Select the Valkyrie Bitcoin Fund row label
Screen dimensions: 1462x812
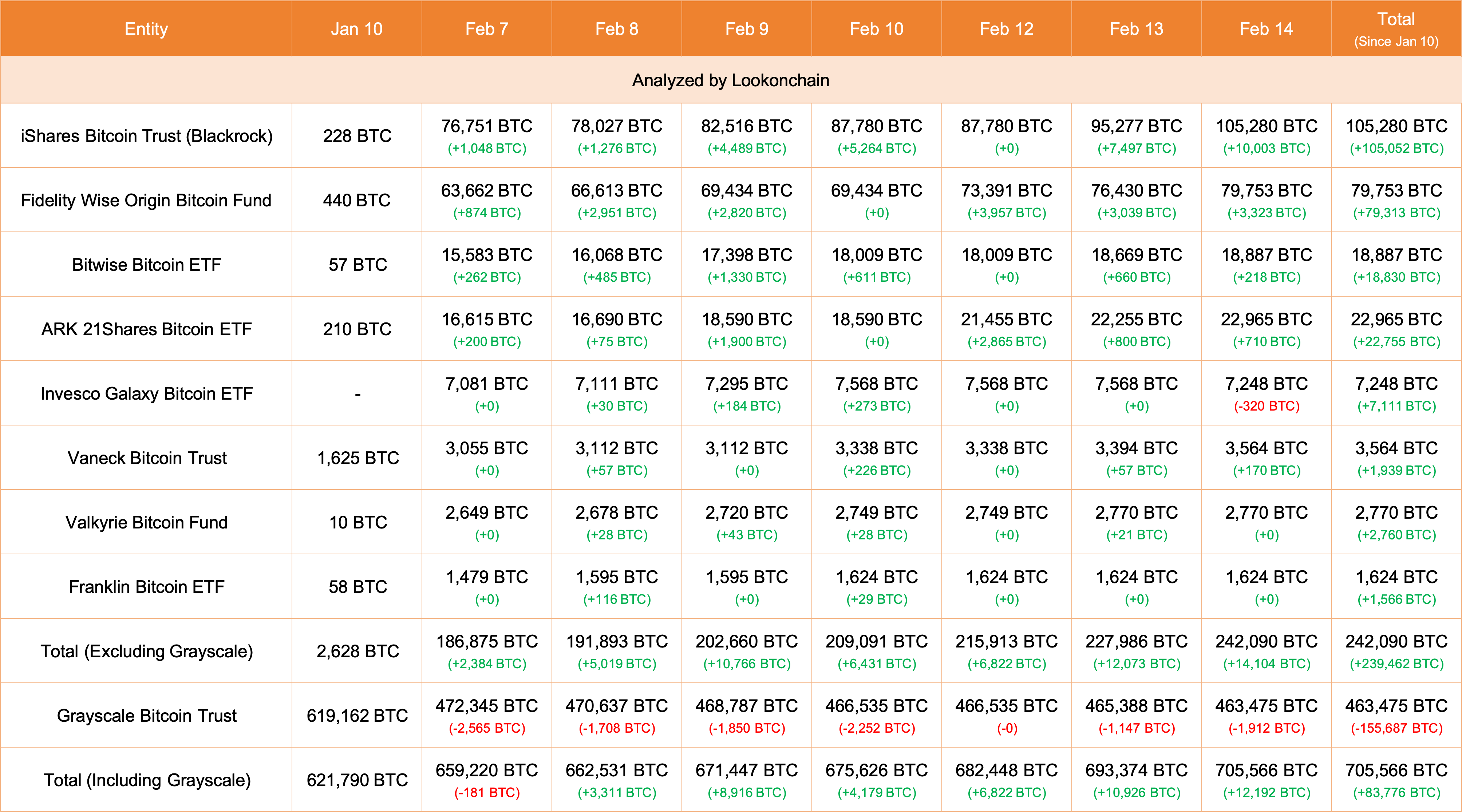click(146, 523)
